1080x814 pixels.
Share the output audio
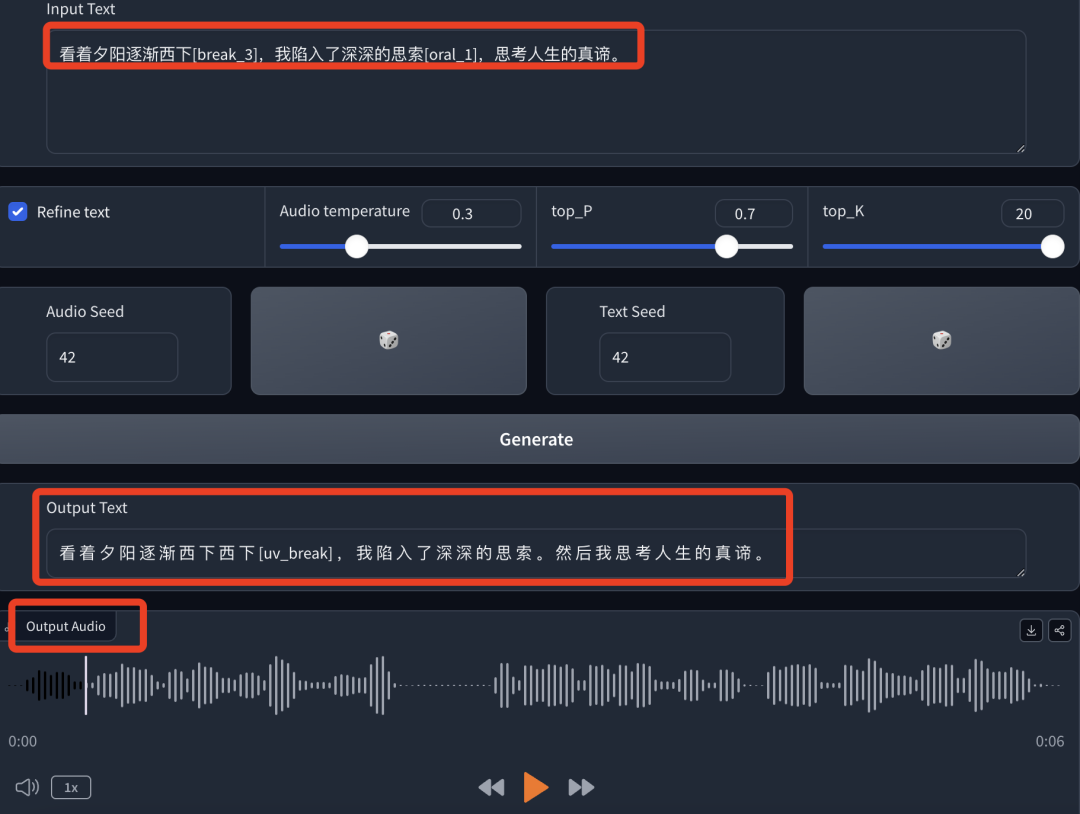(x=1059, y=630)
